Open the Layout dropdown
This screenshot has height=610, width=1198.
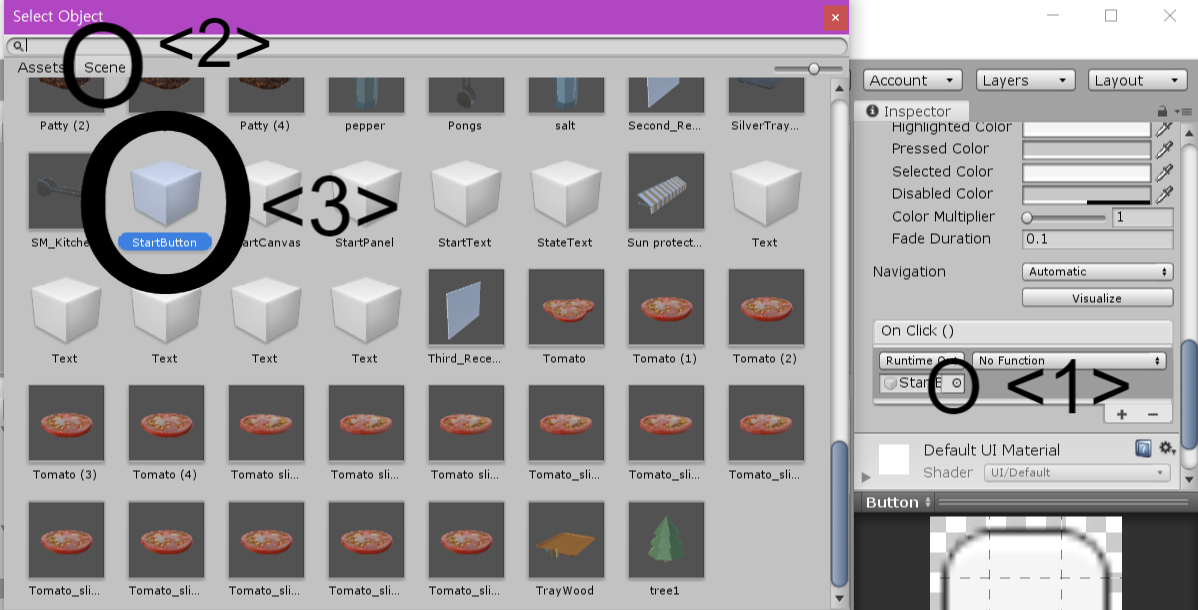tap(1137, 80)
